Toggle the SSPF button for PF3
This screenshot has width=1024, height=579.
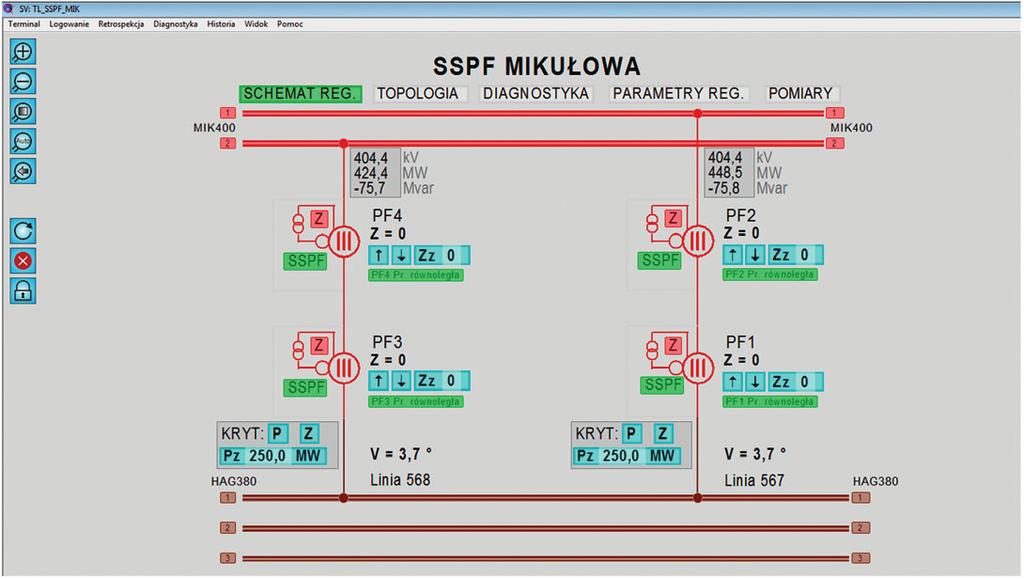(305, 388)
